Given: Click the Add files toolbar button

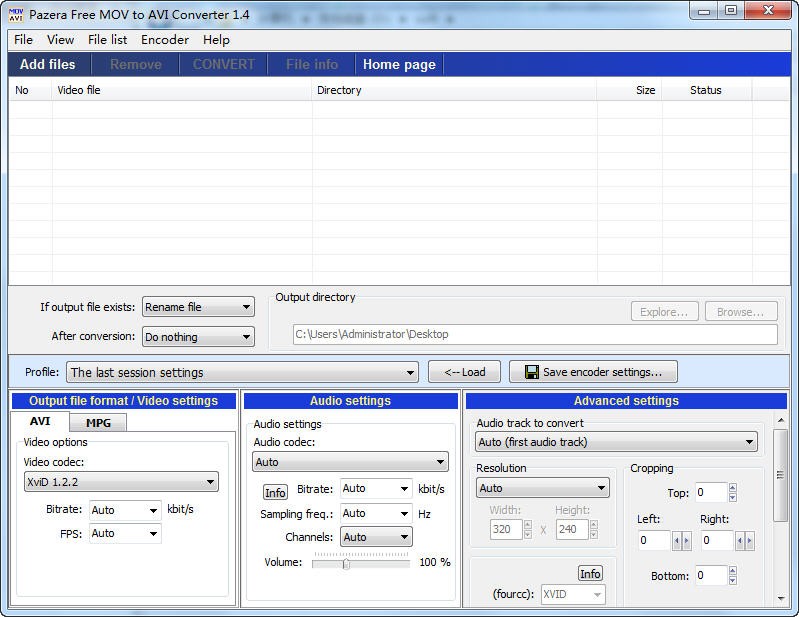Looking at the screenshot, I should pos(48,64).
